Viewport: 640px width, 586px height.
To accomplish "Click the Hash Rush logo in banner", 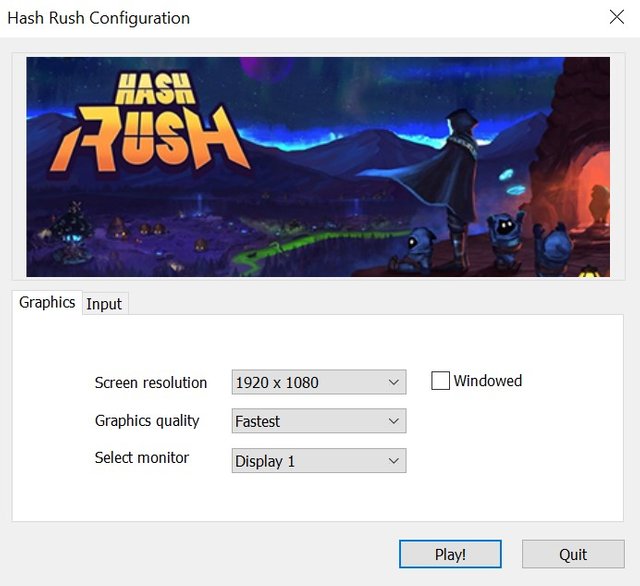I will click(x=149, y=122).
